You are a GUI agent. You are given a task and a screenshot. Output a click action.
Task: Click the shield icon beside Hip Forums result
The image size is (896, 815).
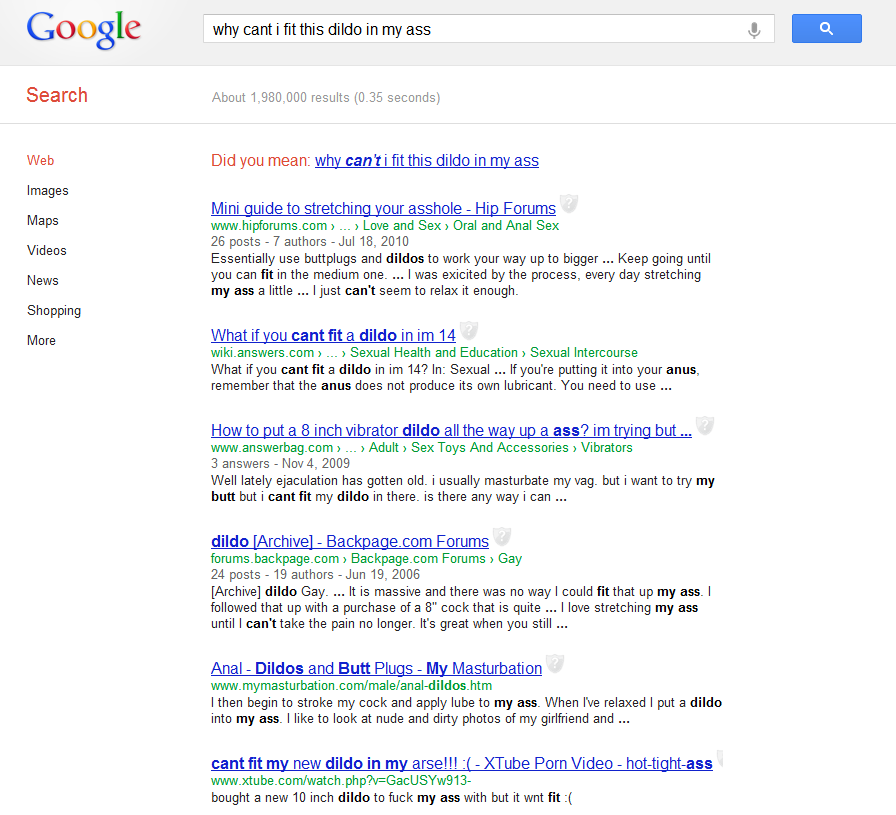point(569,203)
